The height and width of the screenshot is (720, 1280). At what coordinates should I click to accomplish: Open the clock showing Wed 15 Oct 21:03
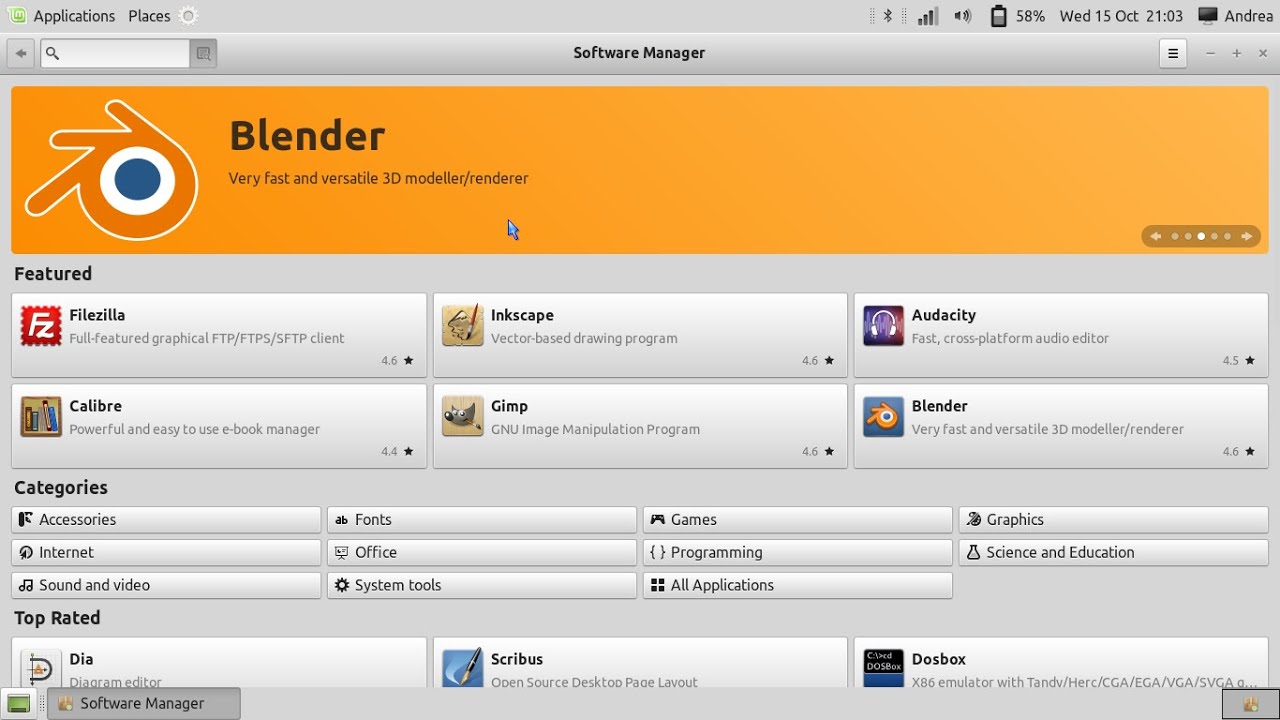(1121, 16)
